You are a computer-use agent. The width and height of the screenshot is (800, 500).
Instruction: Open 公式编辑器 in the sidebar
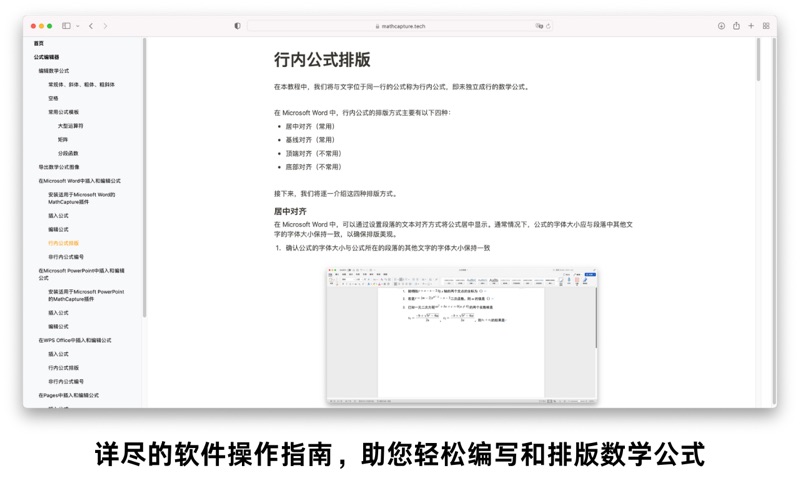46,57
